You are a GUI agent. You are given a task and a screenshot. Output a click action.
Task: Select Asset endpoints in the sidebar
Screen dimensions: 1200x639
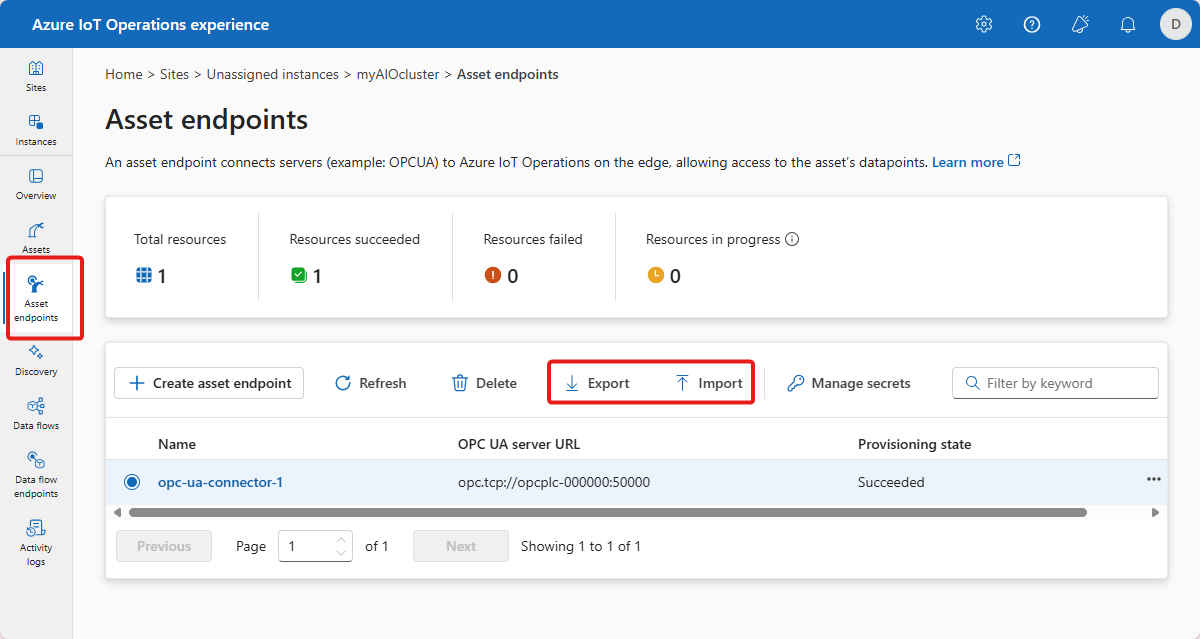pos(36,298)
